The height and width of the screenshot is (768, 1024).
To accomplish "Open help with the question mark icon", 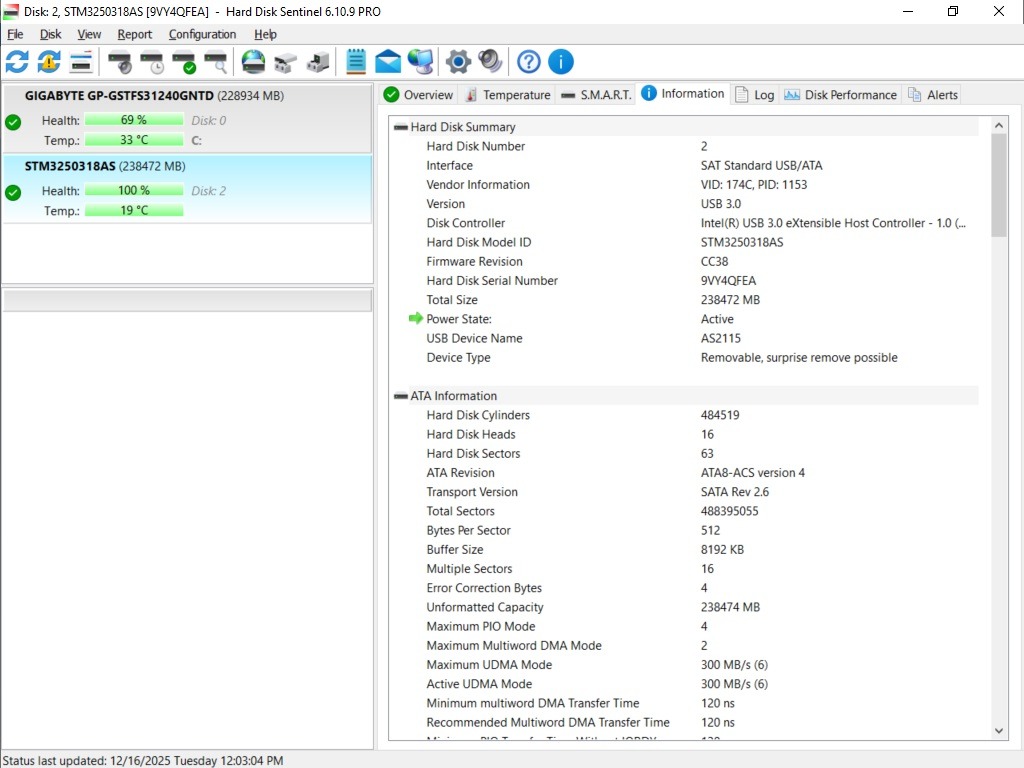I will click(x=529, y=62).
